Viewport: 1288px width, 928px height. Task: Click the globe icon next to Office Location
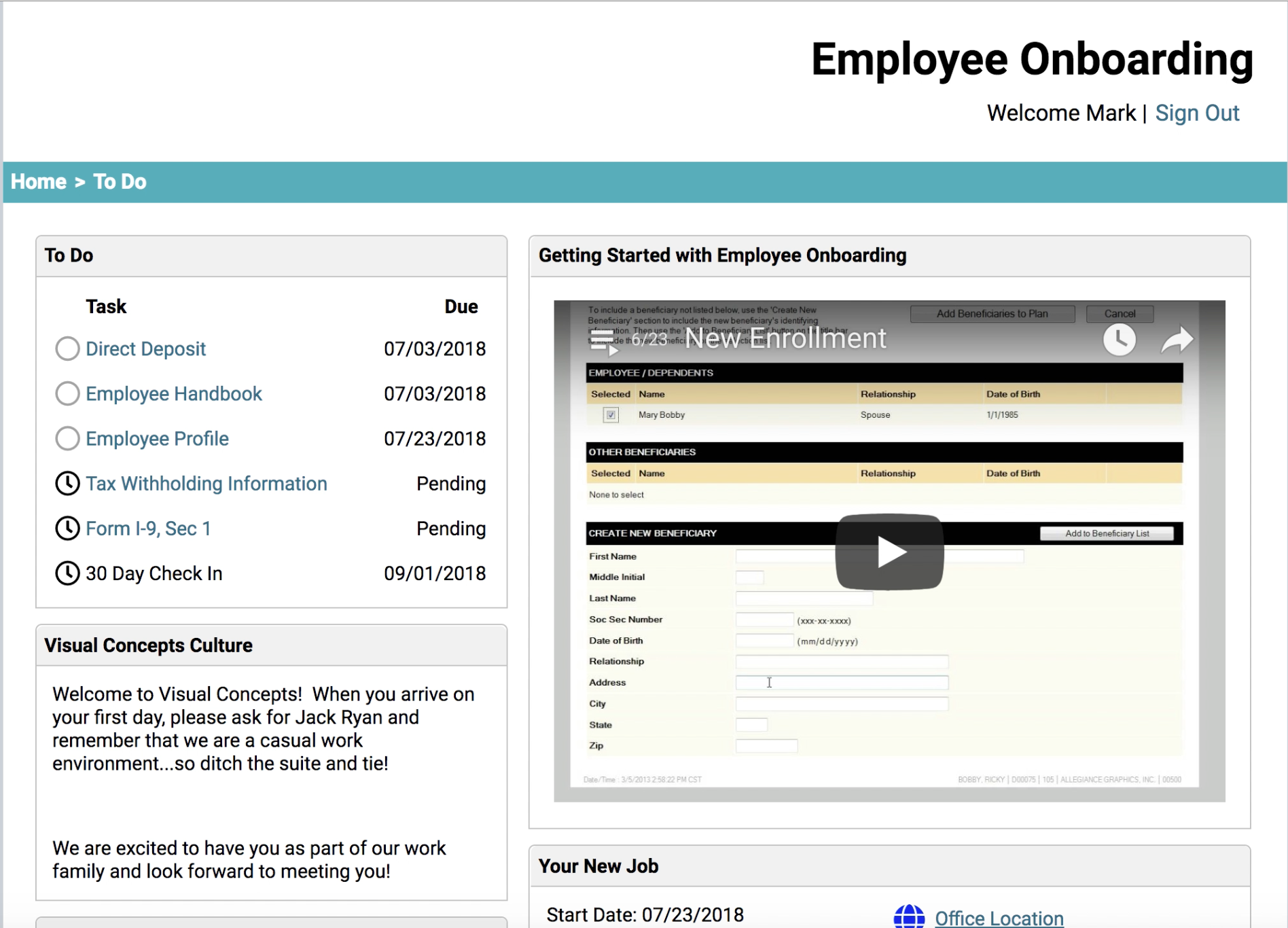point(910,916)
